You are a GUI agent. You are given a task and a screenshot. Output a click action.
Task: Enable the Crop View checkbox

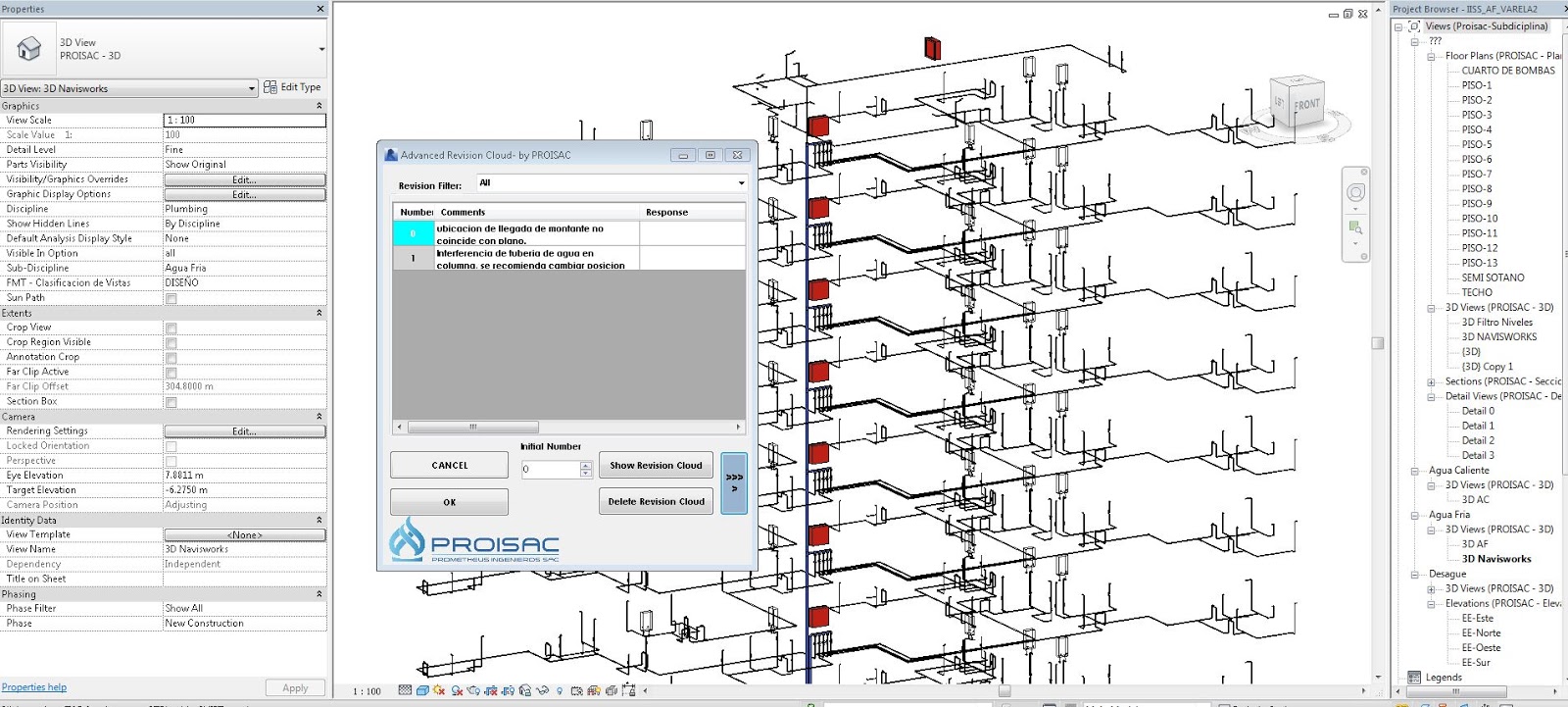coord(171,328)
